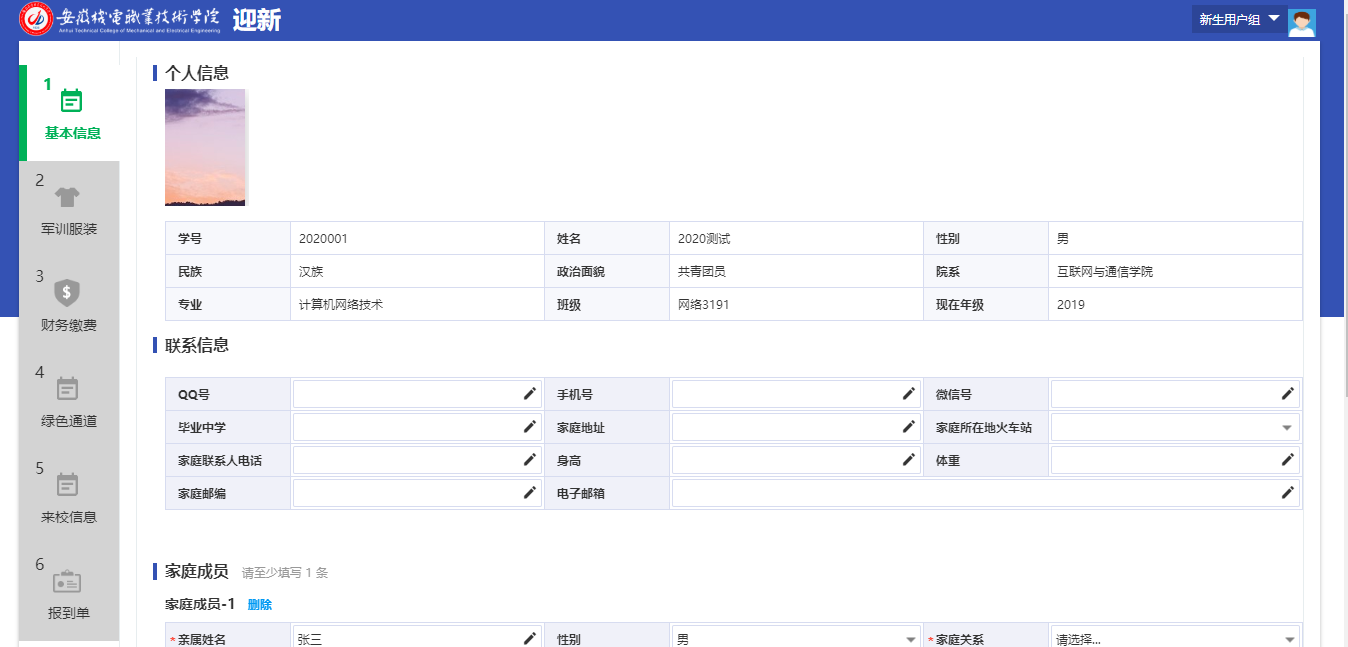Click the pencil icon in the 微信号 field

(1288, 394)
